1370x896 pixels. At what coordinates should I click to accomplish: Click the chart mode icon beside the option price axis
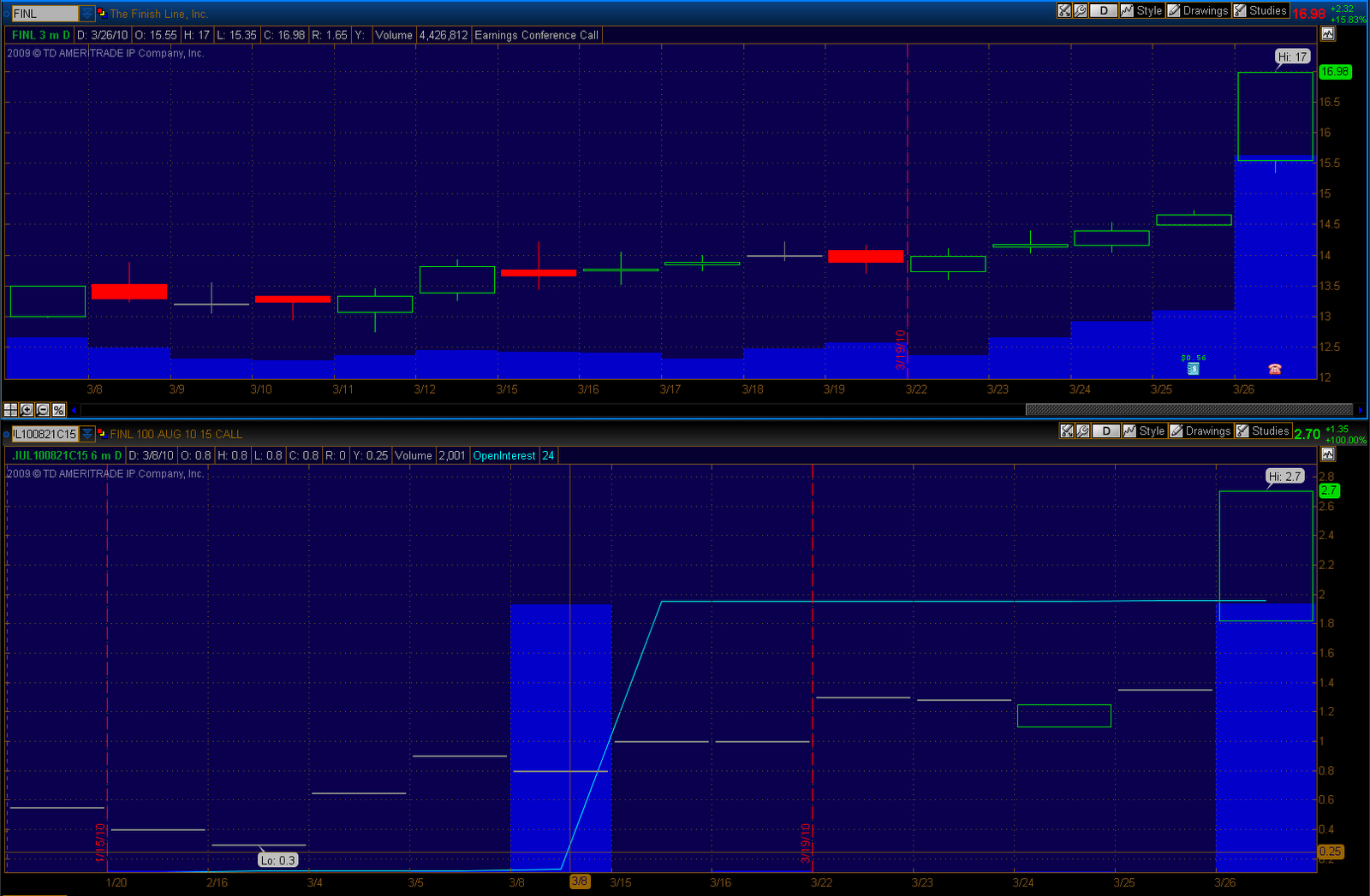click(1328, 454)
